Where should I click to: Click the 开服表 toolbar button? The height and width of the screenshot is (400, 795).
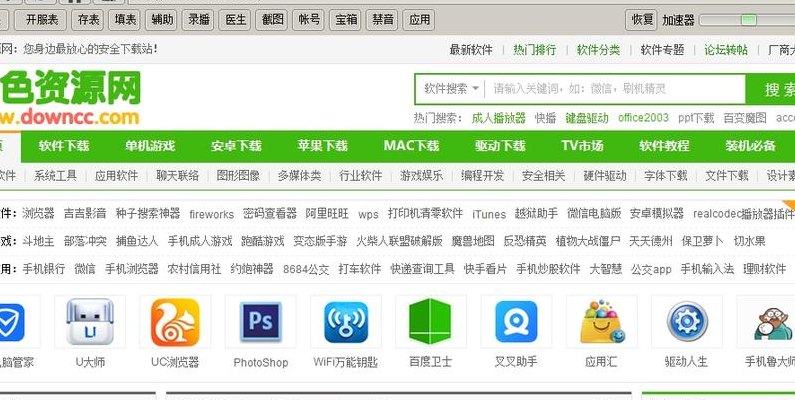point(42,20)
